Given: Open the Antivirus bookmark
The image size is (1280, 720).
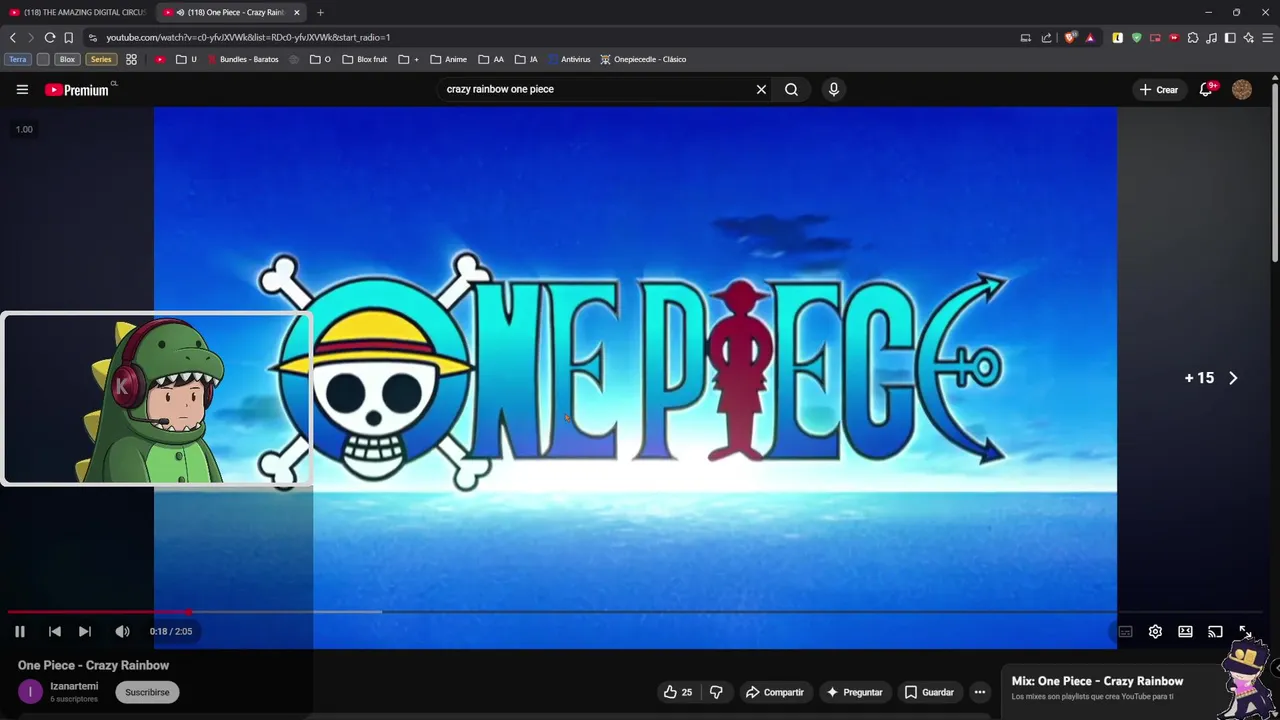Looking at the screenshot, I should coord(569,59).
